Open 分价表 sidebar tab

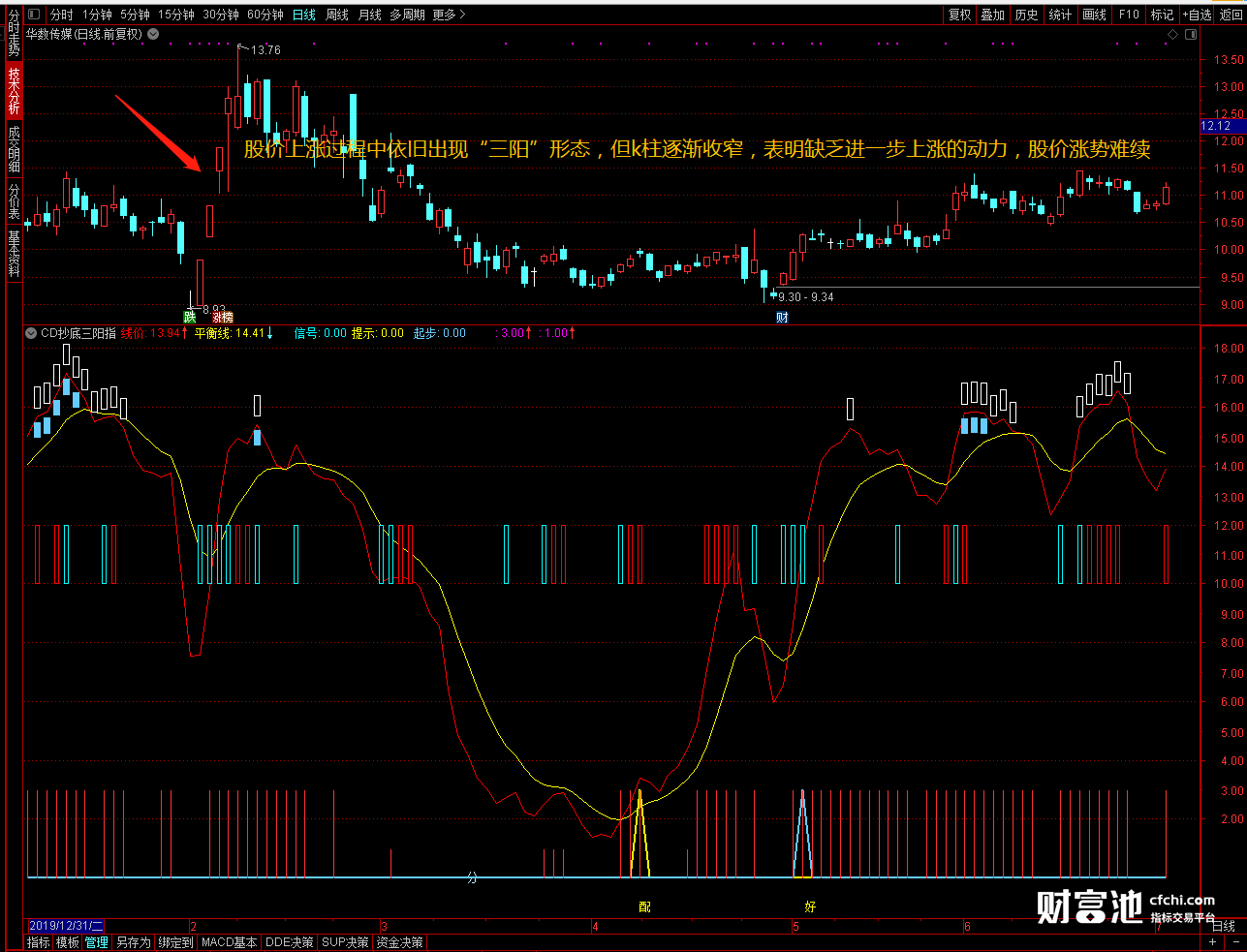(x=14, y=201)
